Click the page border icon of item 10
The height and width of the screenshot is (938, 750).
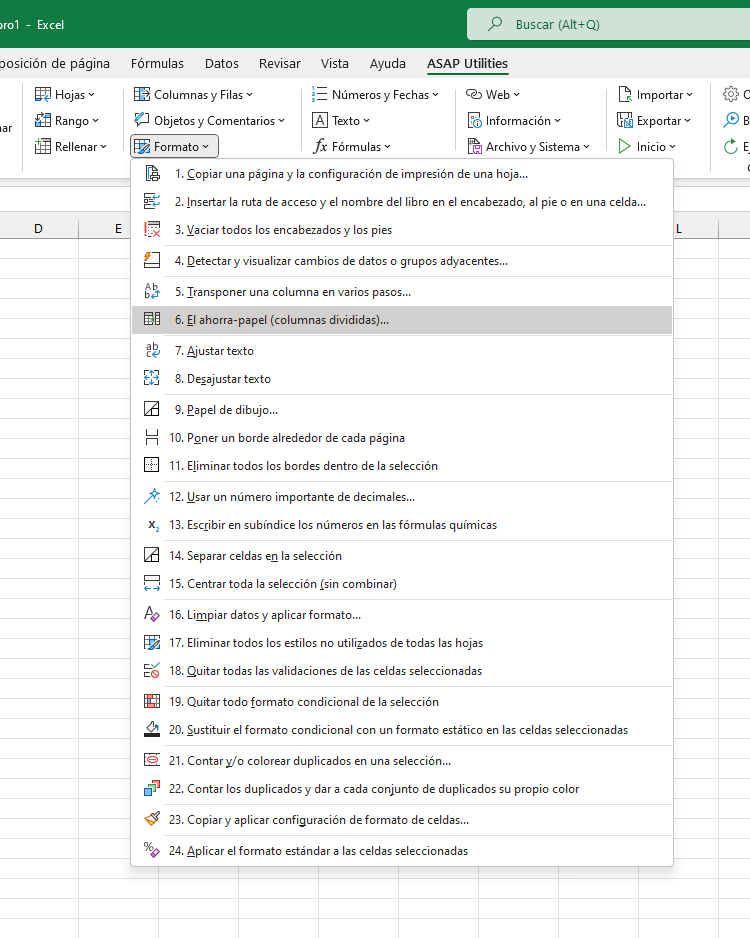point(152,438)
